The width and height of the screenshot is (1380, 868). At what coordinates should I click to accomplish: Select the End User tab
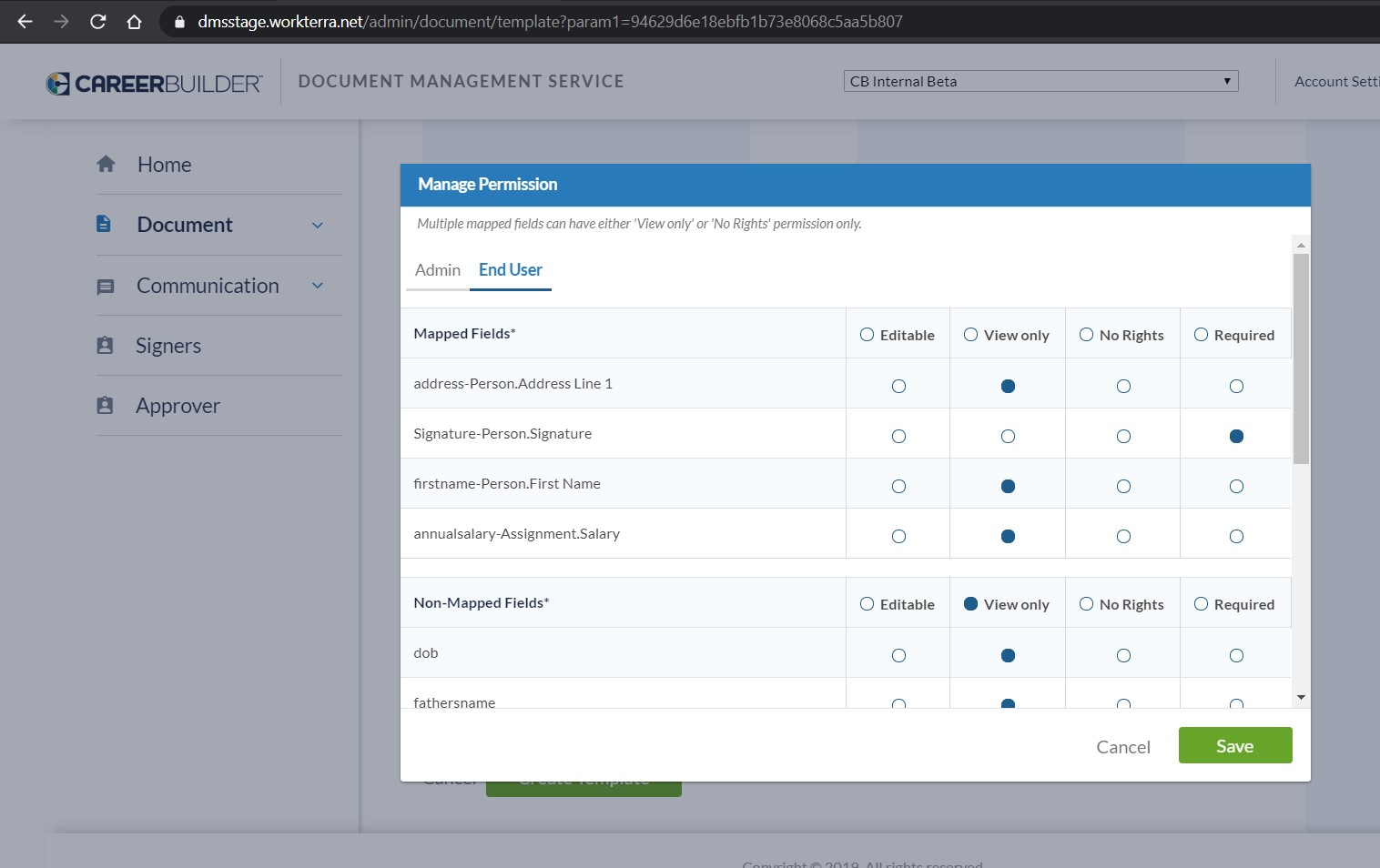point(511,270)
